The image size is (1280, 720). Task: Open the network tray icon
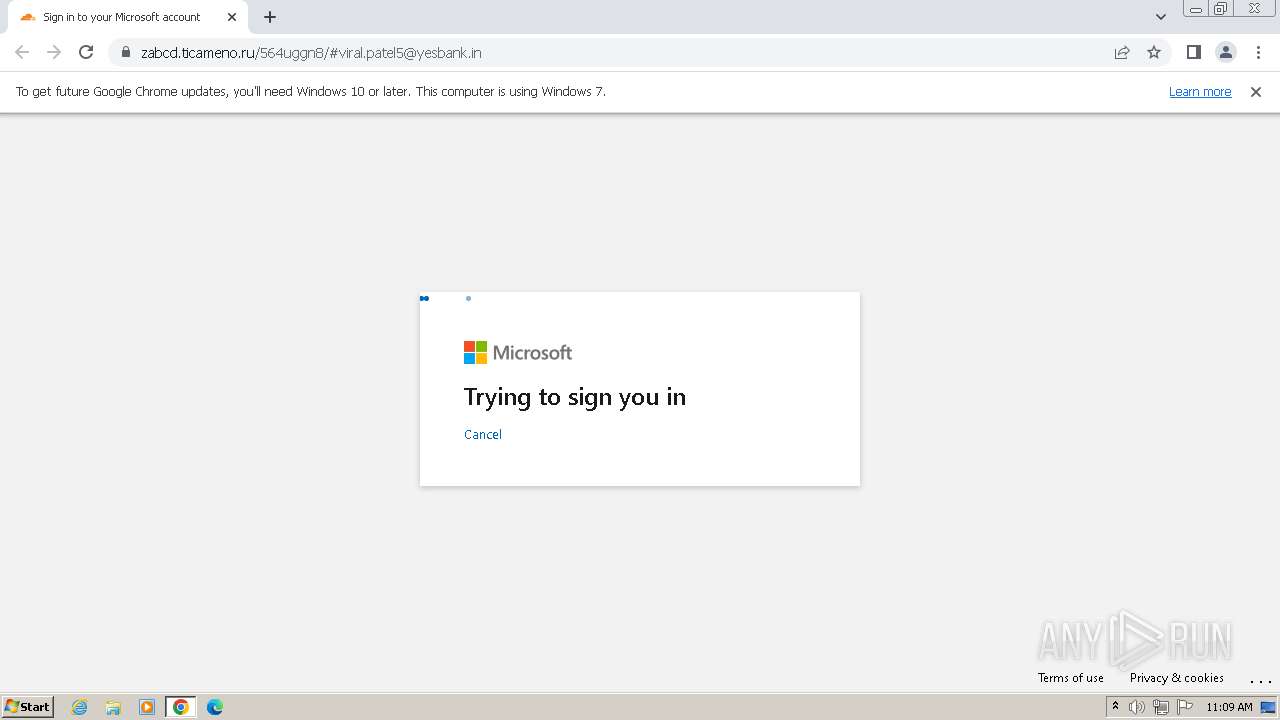pyautogui.click(x=1161, y=707)
